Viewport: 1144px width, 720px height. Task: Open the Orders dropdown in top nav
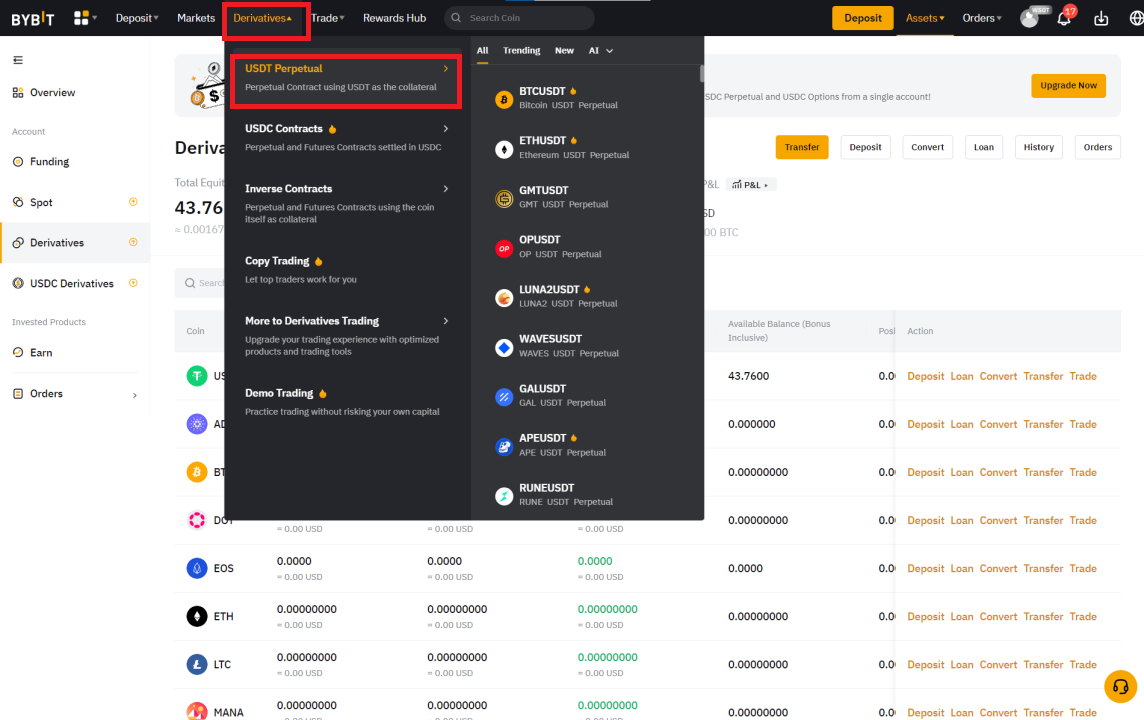pyautogui.click(x=981, y=18)
